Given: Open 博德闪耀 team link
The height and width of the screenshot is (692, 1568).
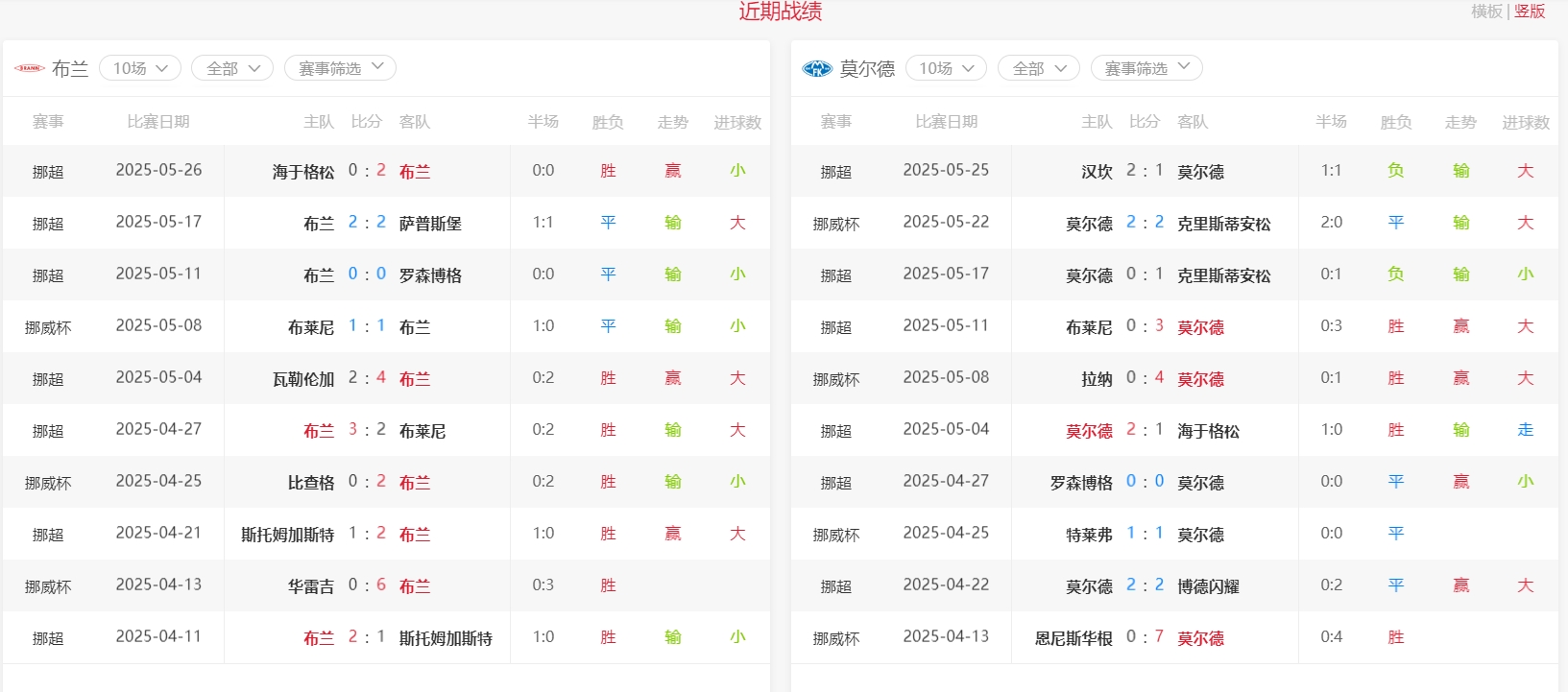Looking at the screenshot, I should [1208, 586].
